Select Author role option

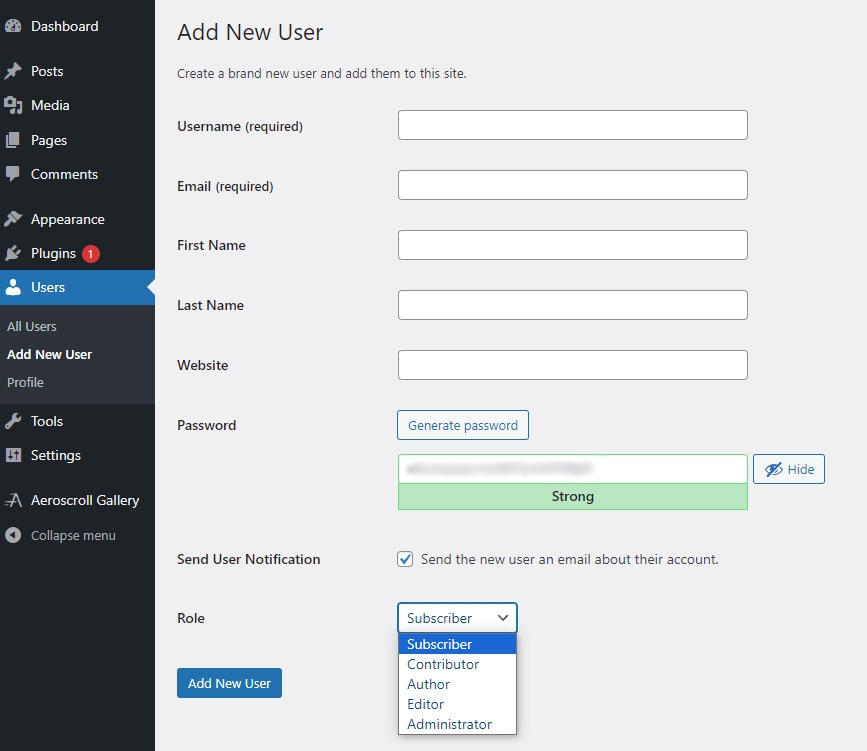click(x=457, y=684)
